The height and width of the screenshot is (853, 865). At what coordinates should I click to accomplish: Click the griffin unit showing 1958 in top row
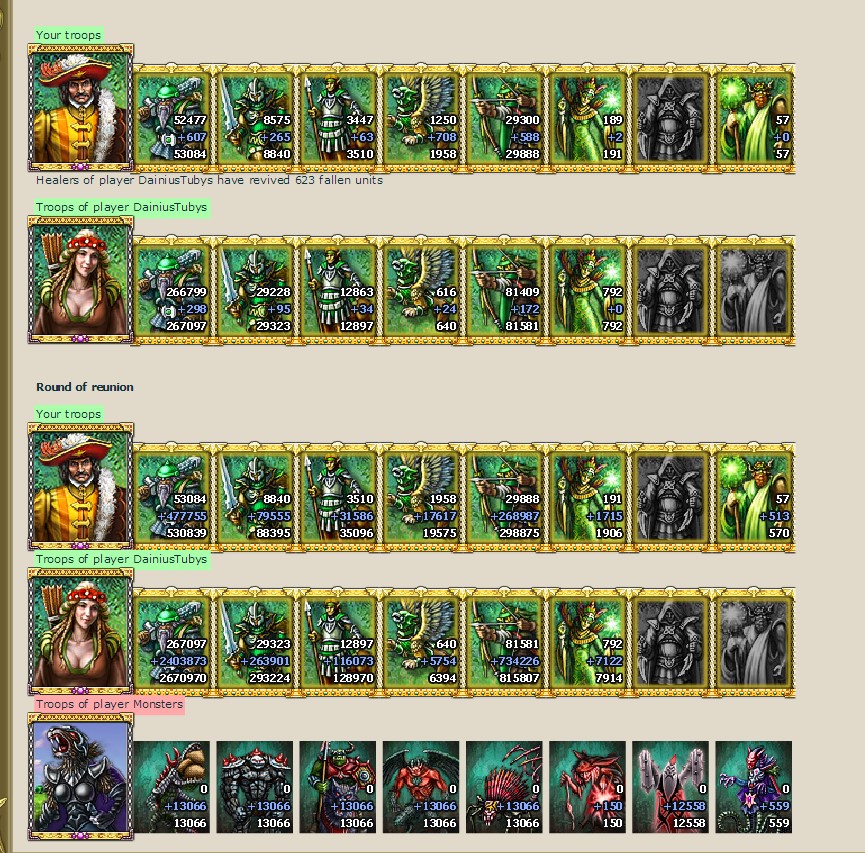421,119
